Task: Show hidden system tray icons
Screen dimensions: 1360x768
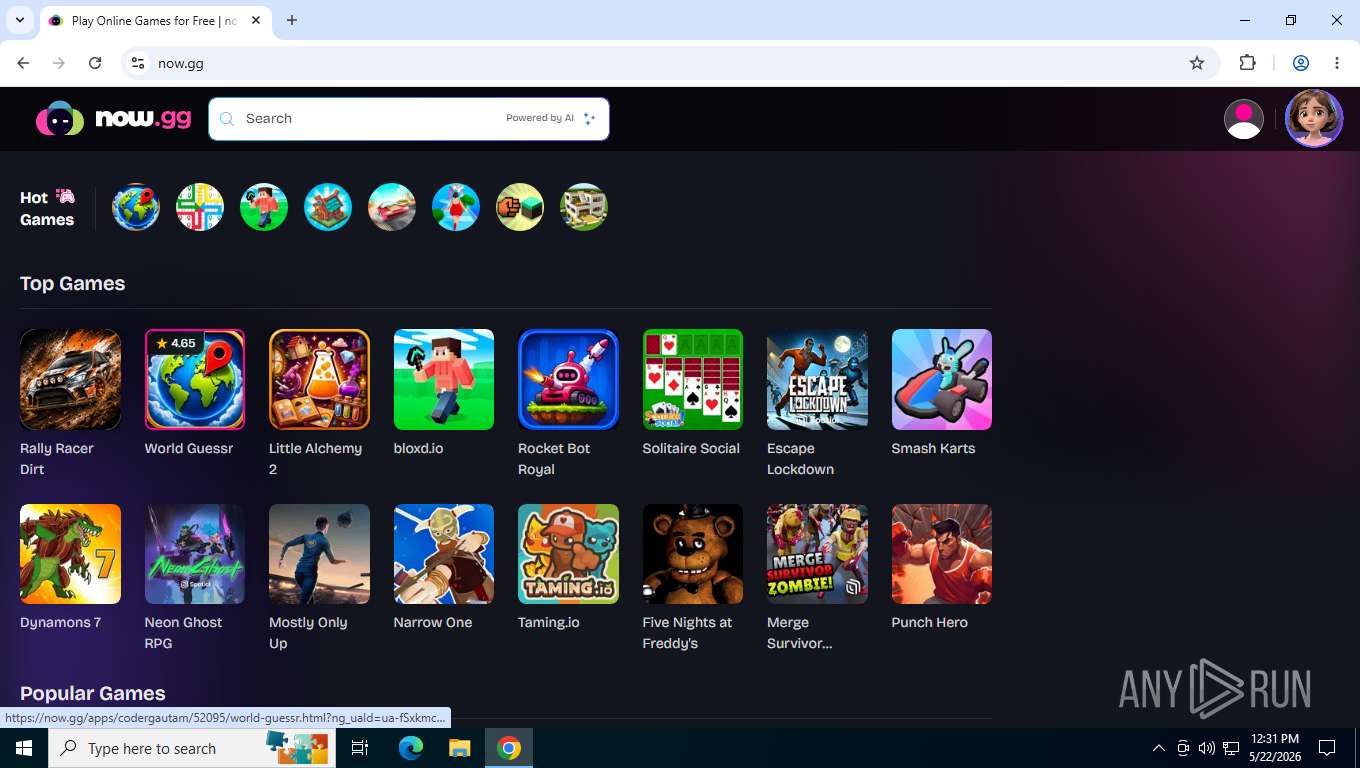Action: pos(1159,748)
